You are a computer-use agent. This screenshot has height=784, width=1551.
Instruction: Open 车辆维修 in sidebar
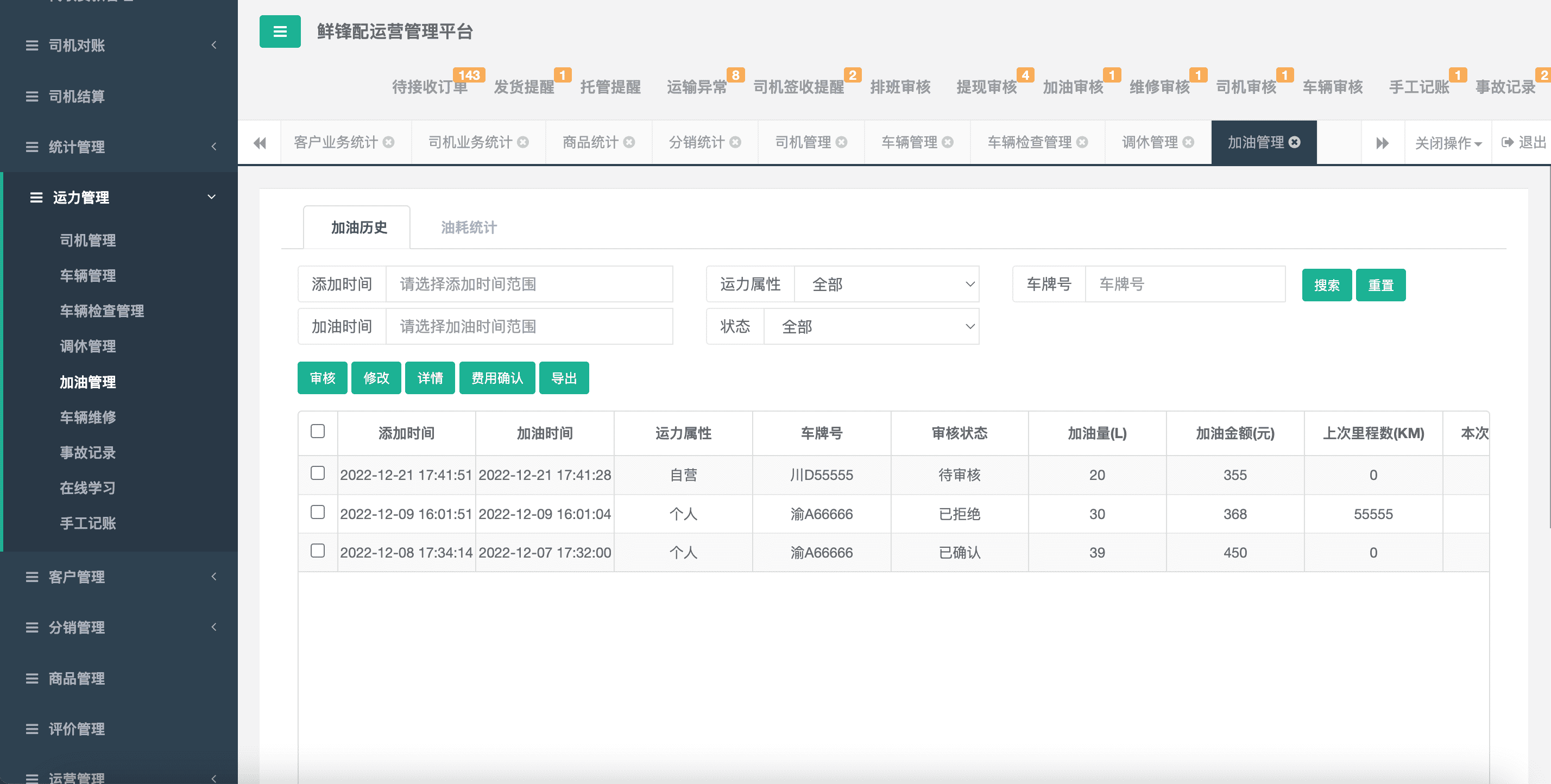tap(88, 418)
